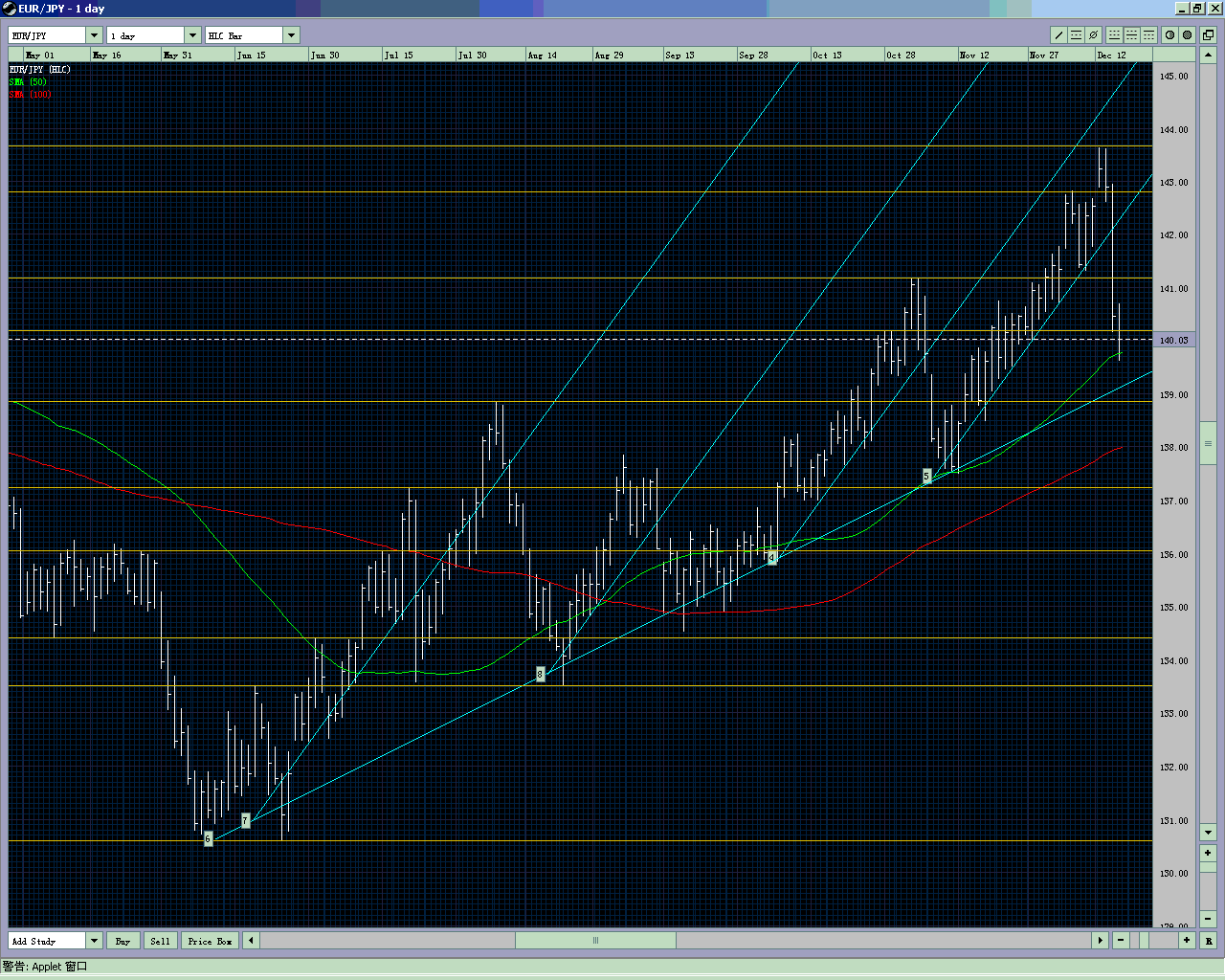The width and height of the screenshot is (1225, 980).
Task: Click the Buy button
Action: pos(123,940)
